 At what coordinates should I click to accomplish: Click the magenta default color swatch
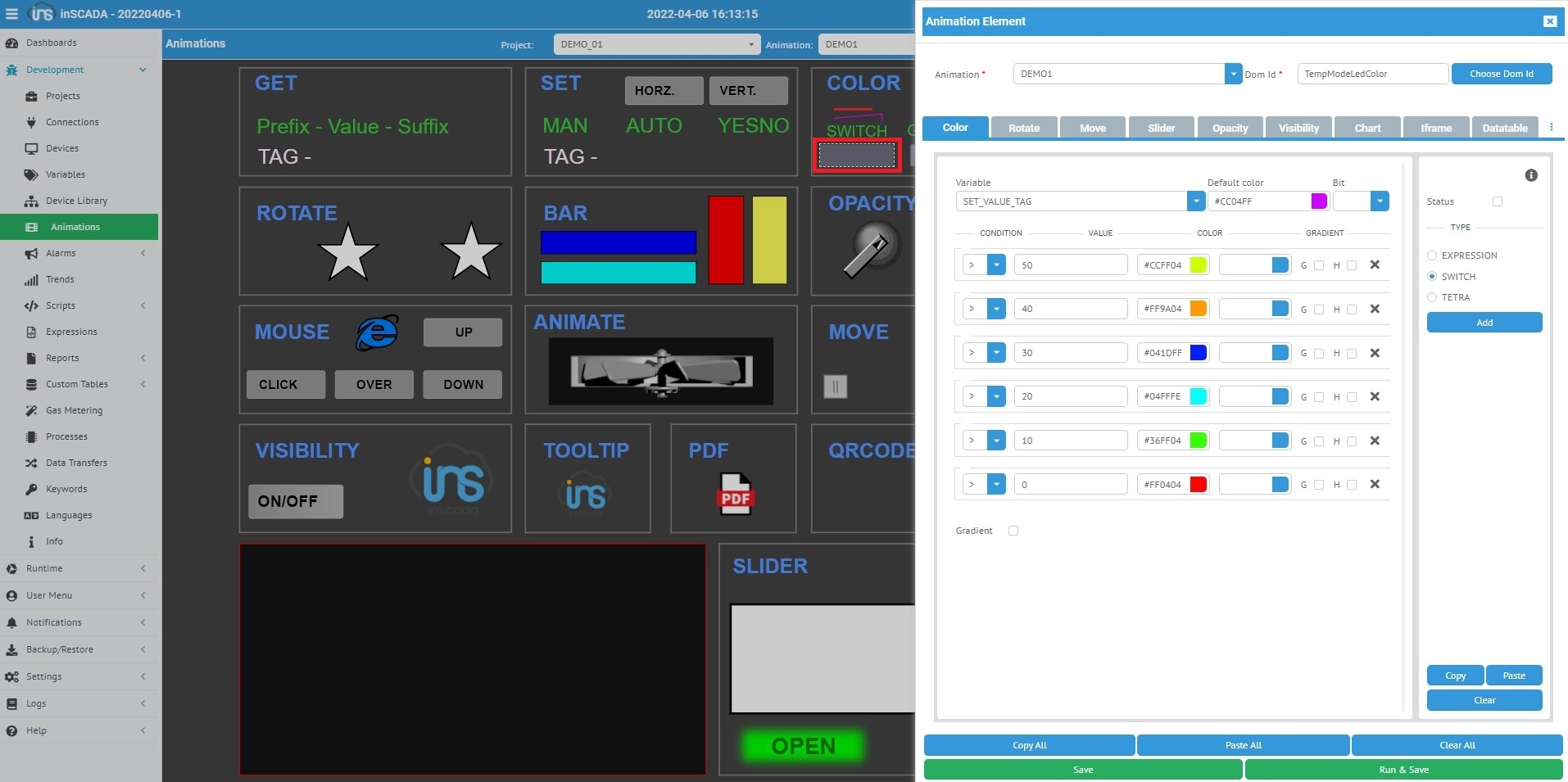1318,201
